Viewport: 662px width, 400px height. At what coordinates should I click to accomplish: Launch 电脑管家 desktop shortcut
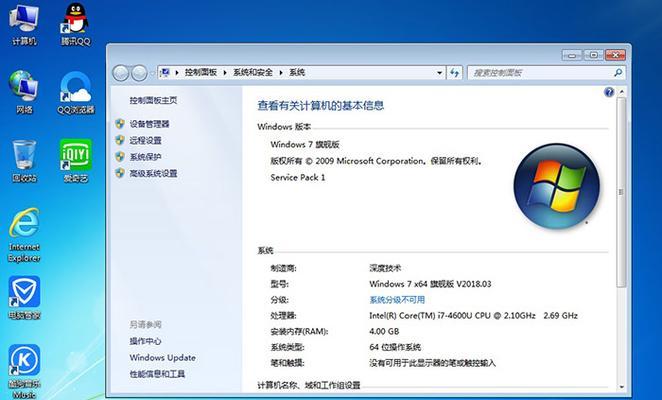(x=24, y=298)
